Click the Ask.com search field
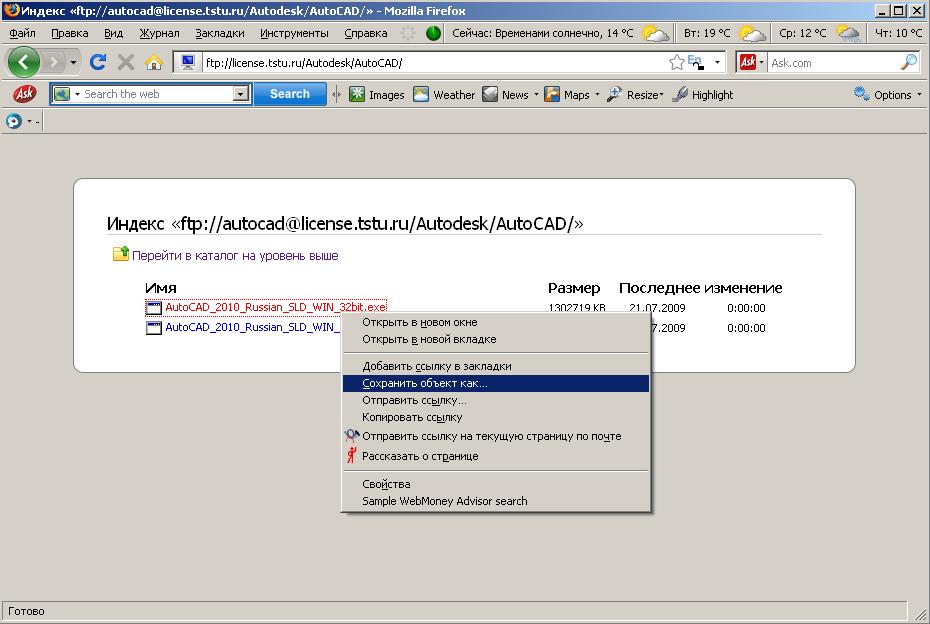Screen dimensions: 930x624 pyautogui.click(x=833, y=63)
